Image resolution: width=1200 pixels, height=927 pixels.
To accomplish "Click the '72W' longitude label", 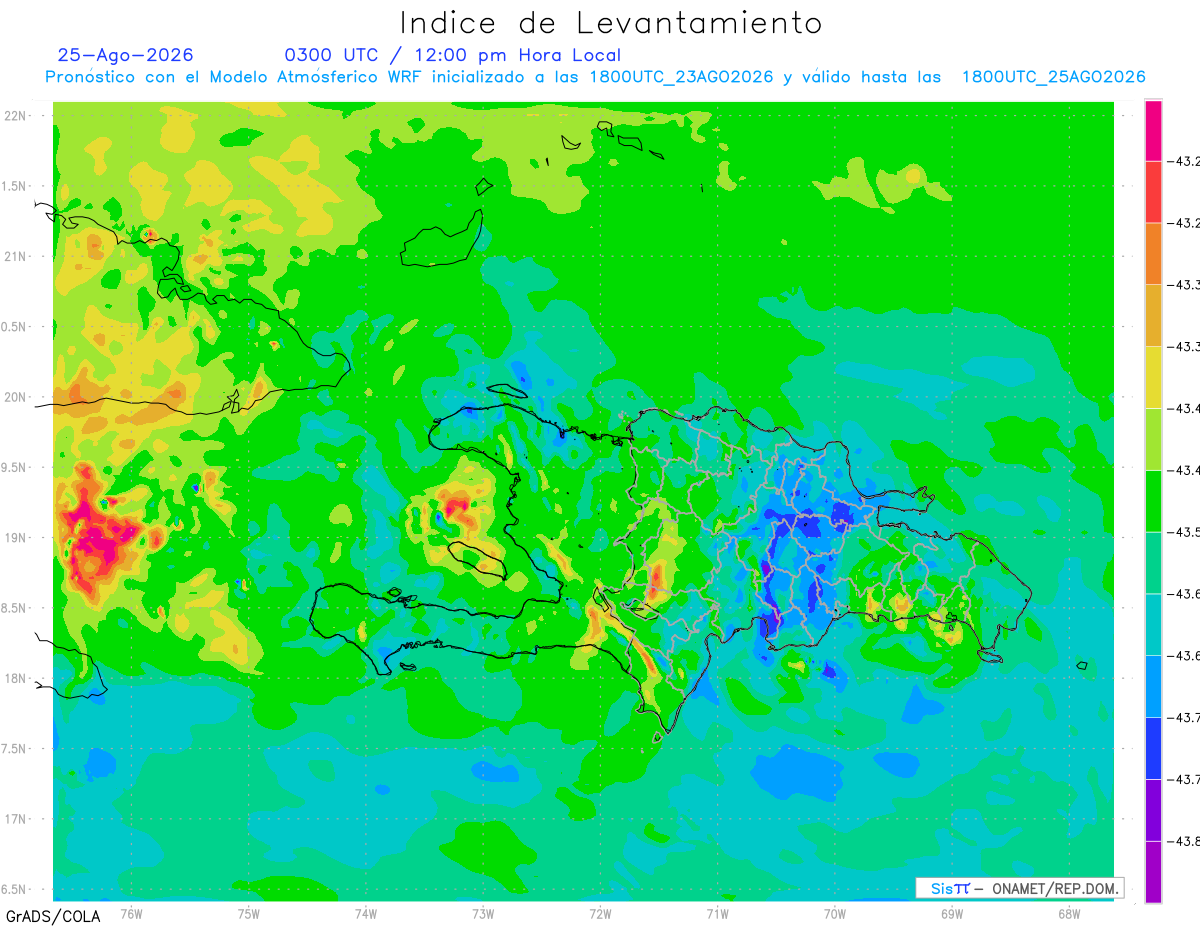I will click(600, 913).
